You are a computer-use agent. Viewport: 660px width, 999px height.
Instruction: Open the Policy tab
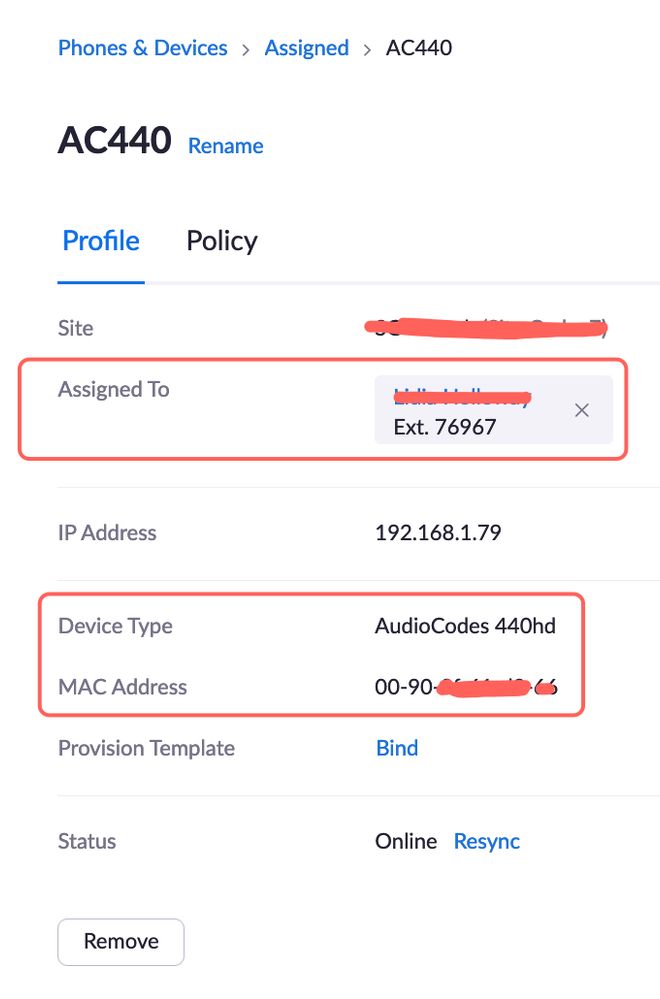(222, 241)
